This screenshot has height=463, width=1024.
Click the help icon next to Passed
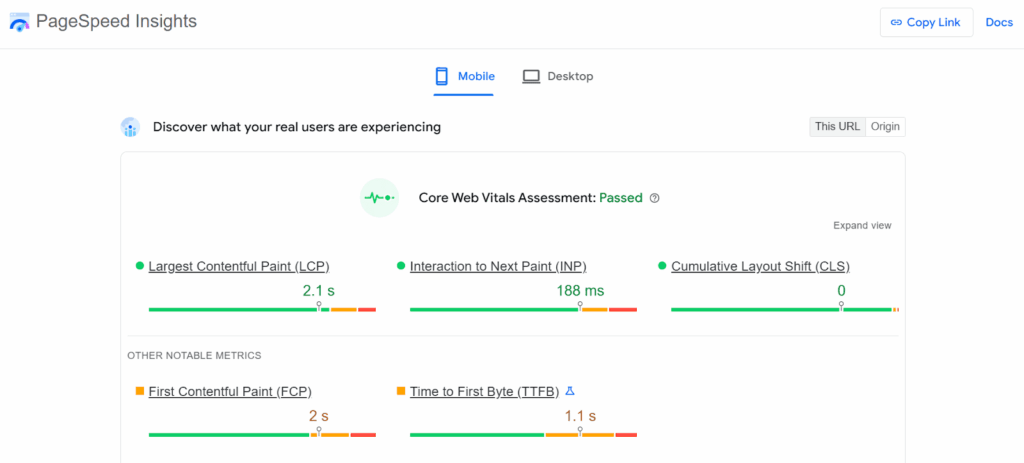click(654, 198)
